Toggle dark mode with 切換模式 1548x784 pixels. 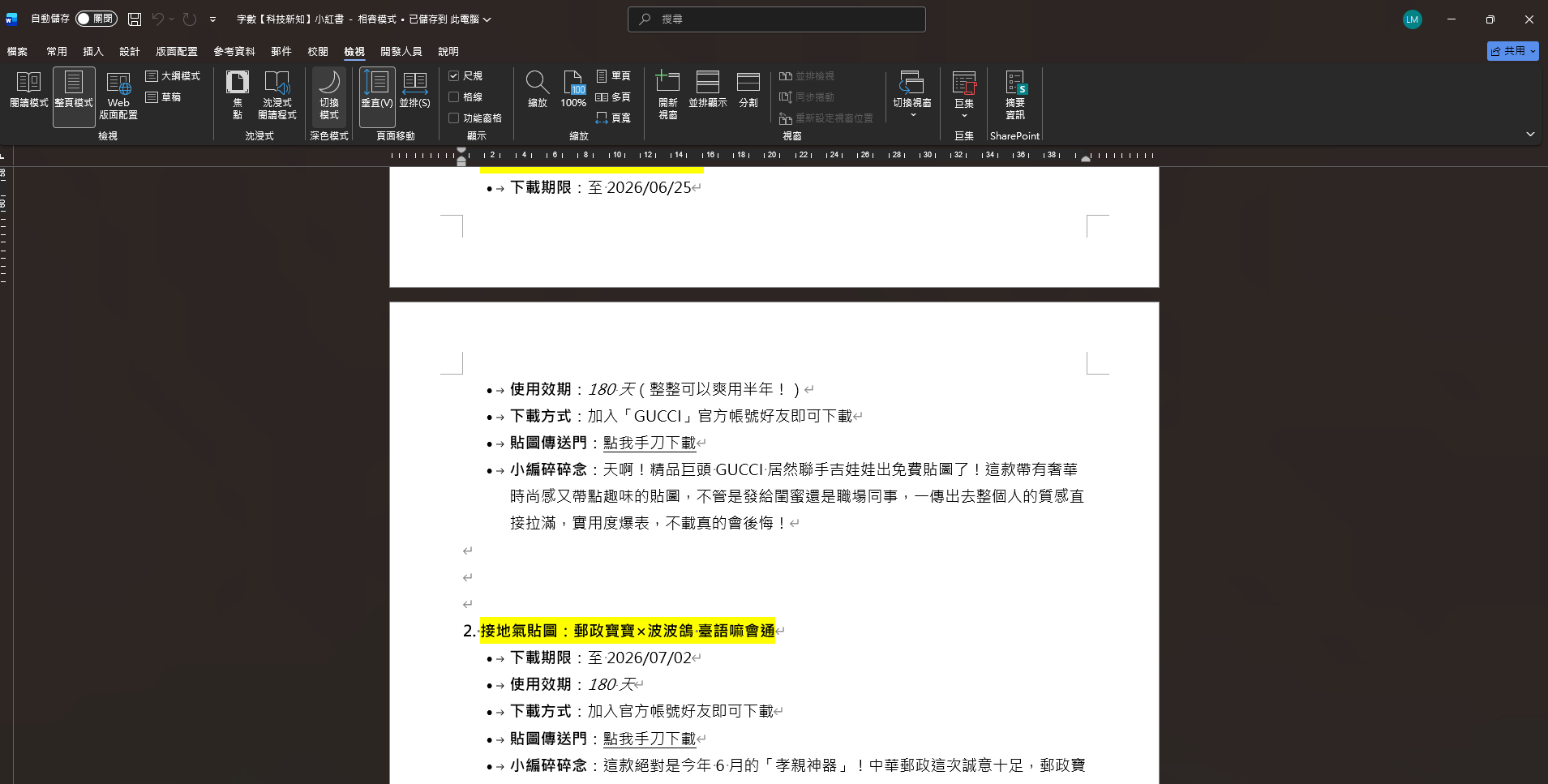click(x=329, y=96)
